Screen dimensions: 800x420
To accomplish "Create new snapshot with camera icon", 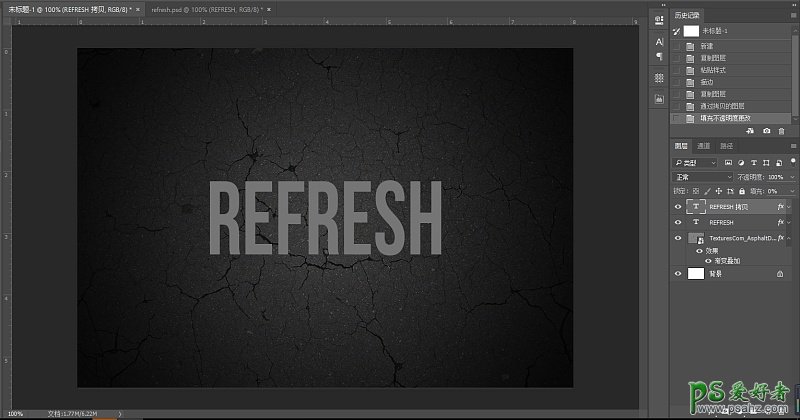I will coord(766,131).
